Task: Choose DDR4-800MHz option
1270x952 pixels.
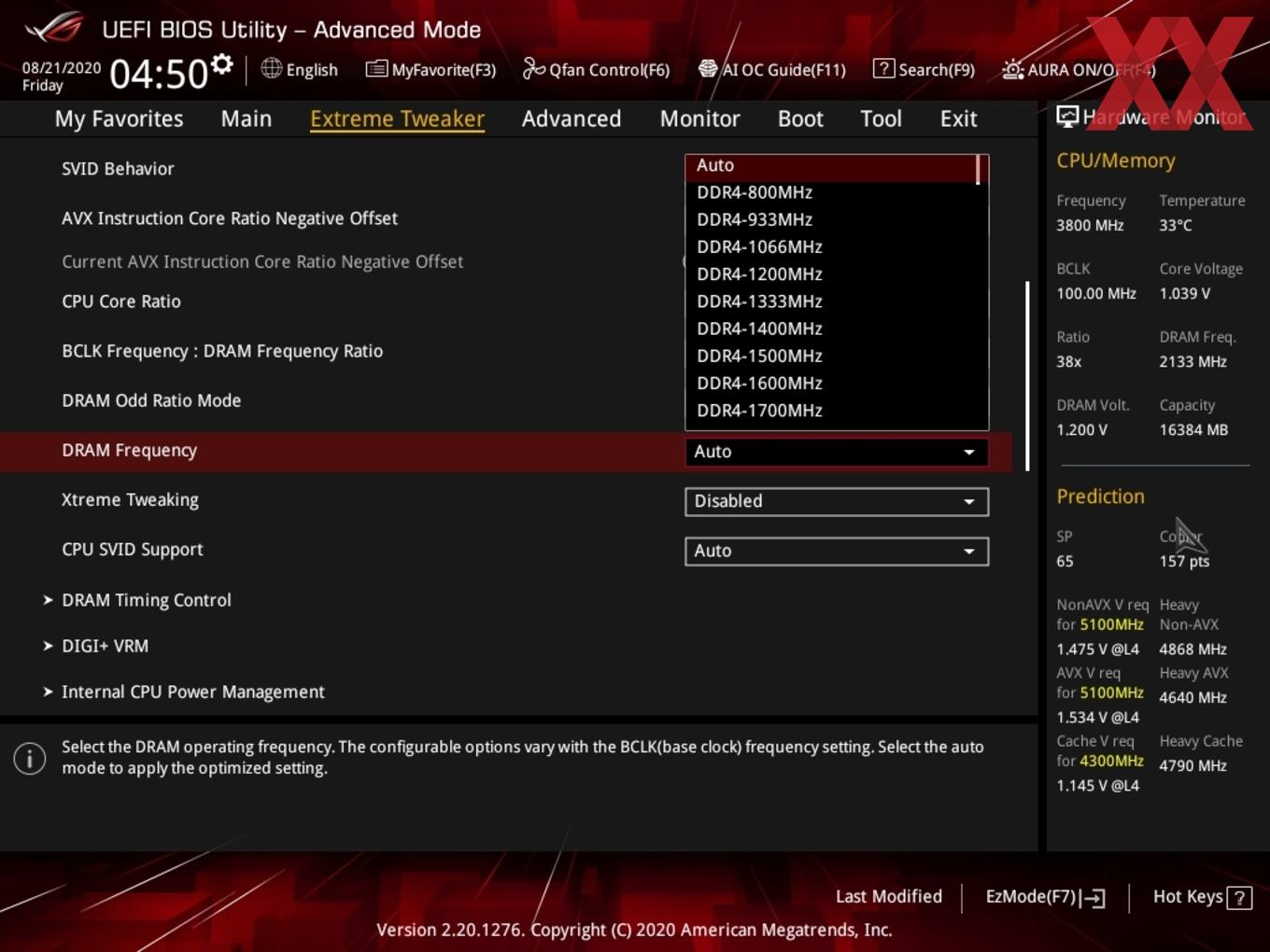Action: tap(831, 192)
